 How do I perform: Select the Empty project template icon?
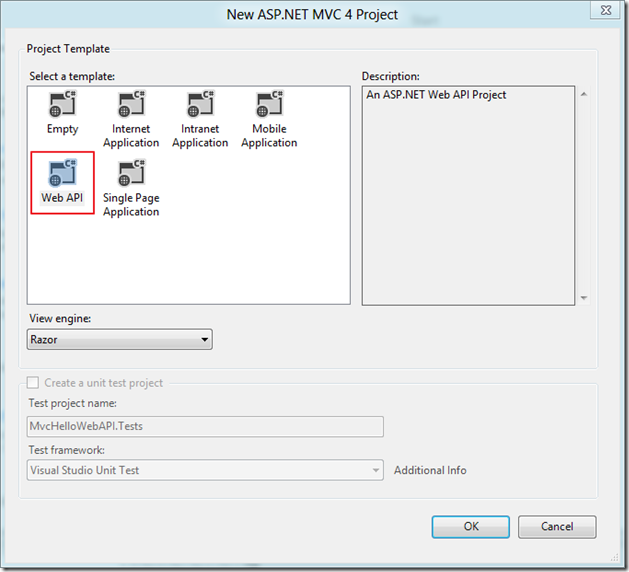(62, 104)
